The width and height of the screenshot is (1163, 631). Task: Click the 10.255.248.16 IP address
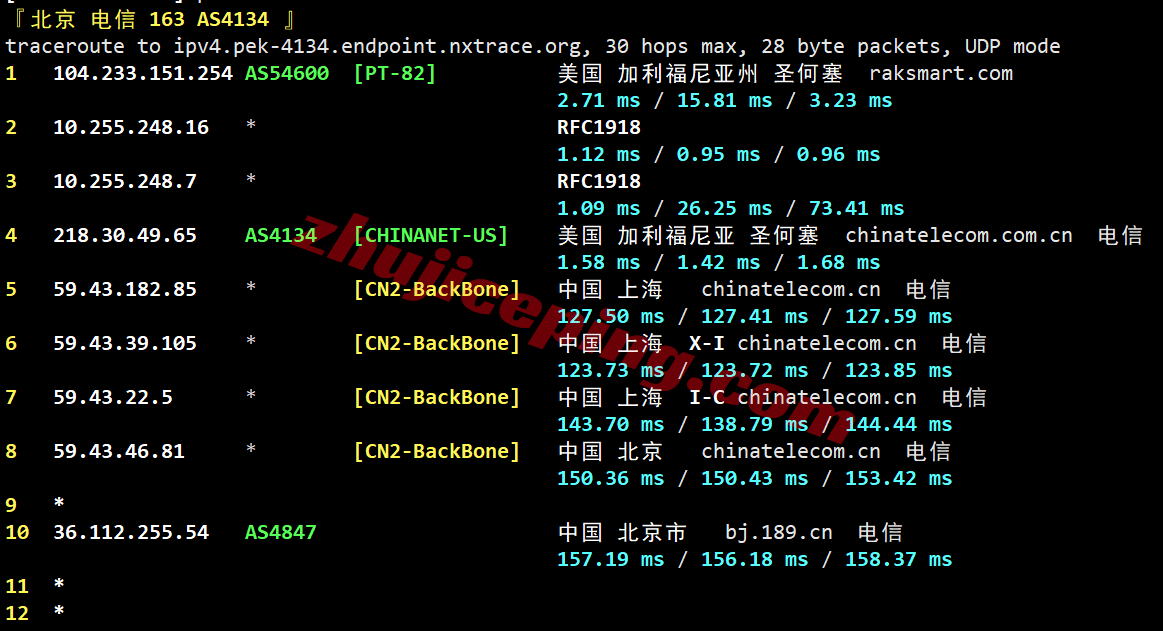(x=131, y=128)
